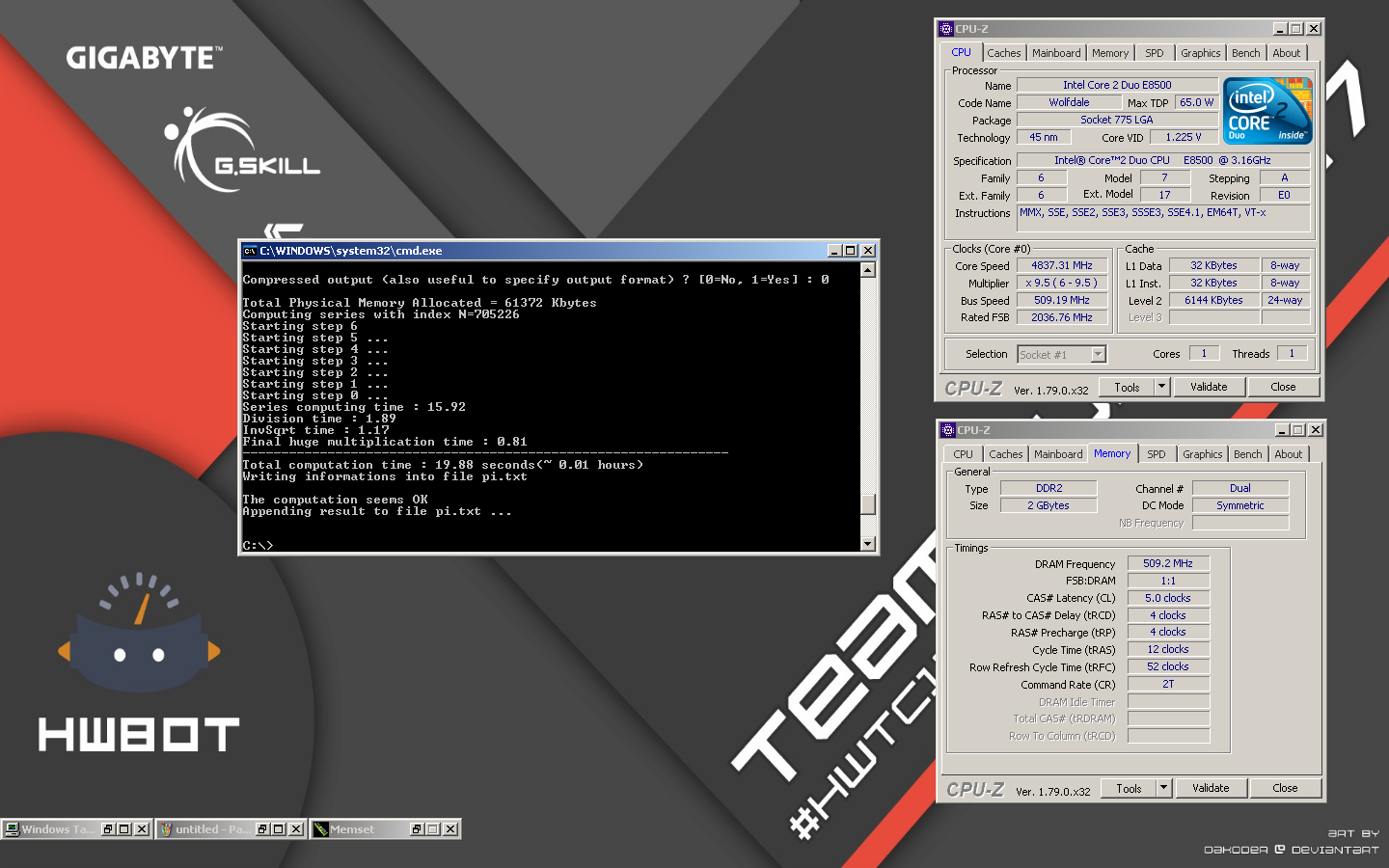Viewport: 1389px width, 868px height.
Task: Open the SPD tab in the lower CPU-Z window
Action: tap(1157, 454)
